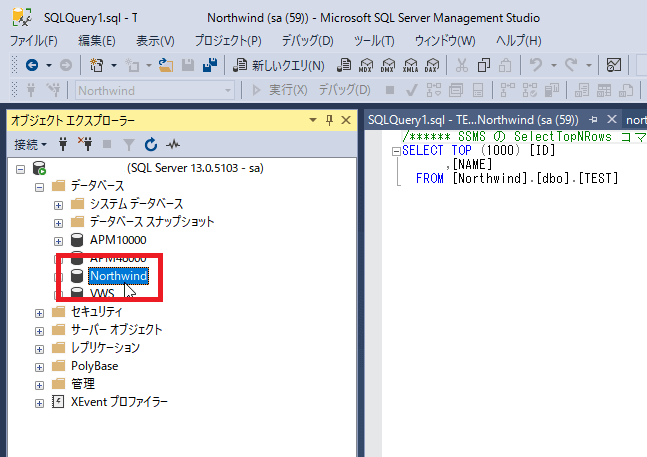Viewport: 647px width, 457px height.
Task: Select the Northwind database in the tree
Action: (x=118, y=276)
